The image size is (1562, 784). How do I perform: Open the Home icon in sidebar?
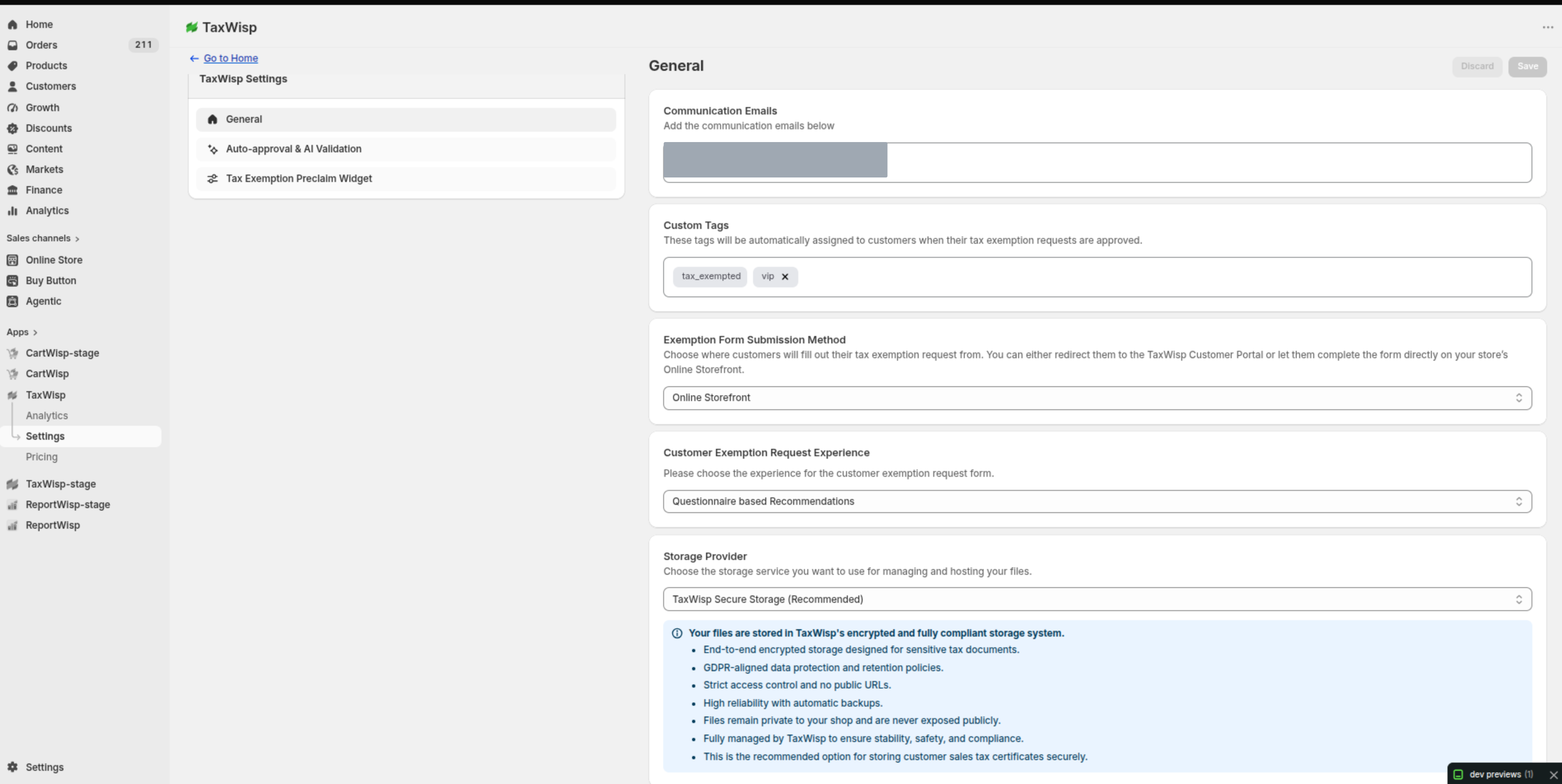(12, 24)
